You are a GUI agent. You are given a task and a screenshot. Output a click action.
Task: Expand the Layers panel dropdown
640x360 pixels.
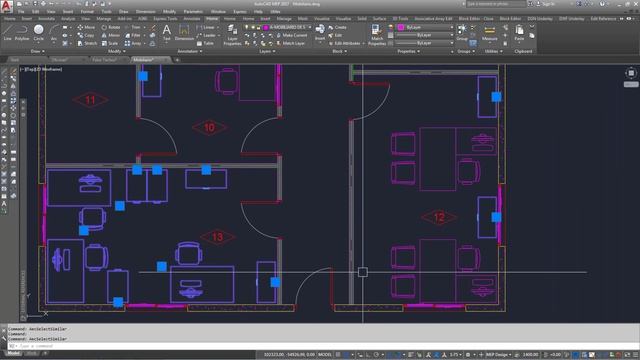click(x=267, y=51)
